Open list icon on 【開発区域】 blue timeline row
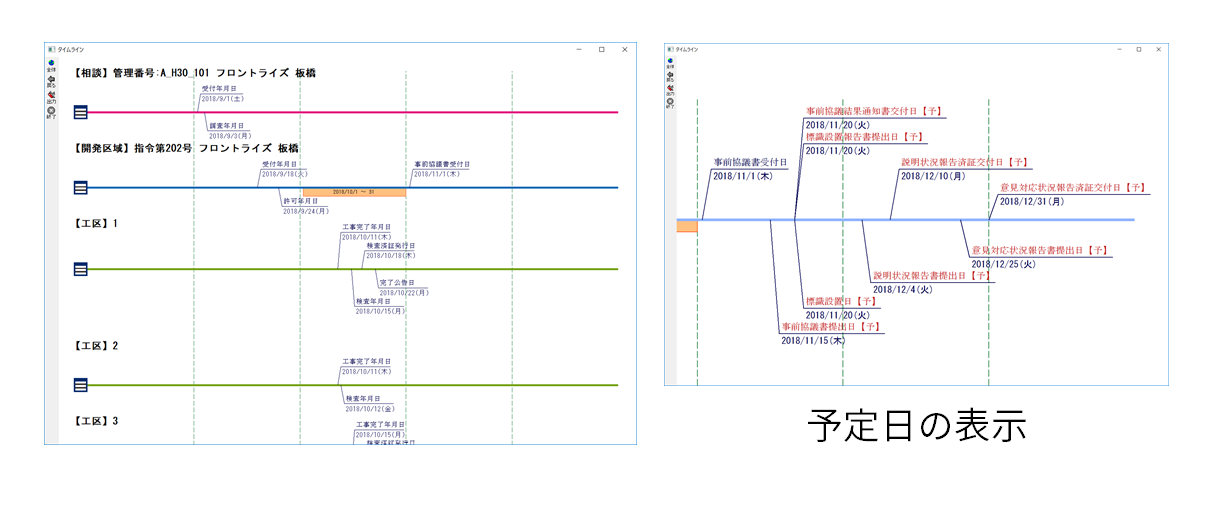 [81, 187]
